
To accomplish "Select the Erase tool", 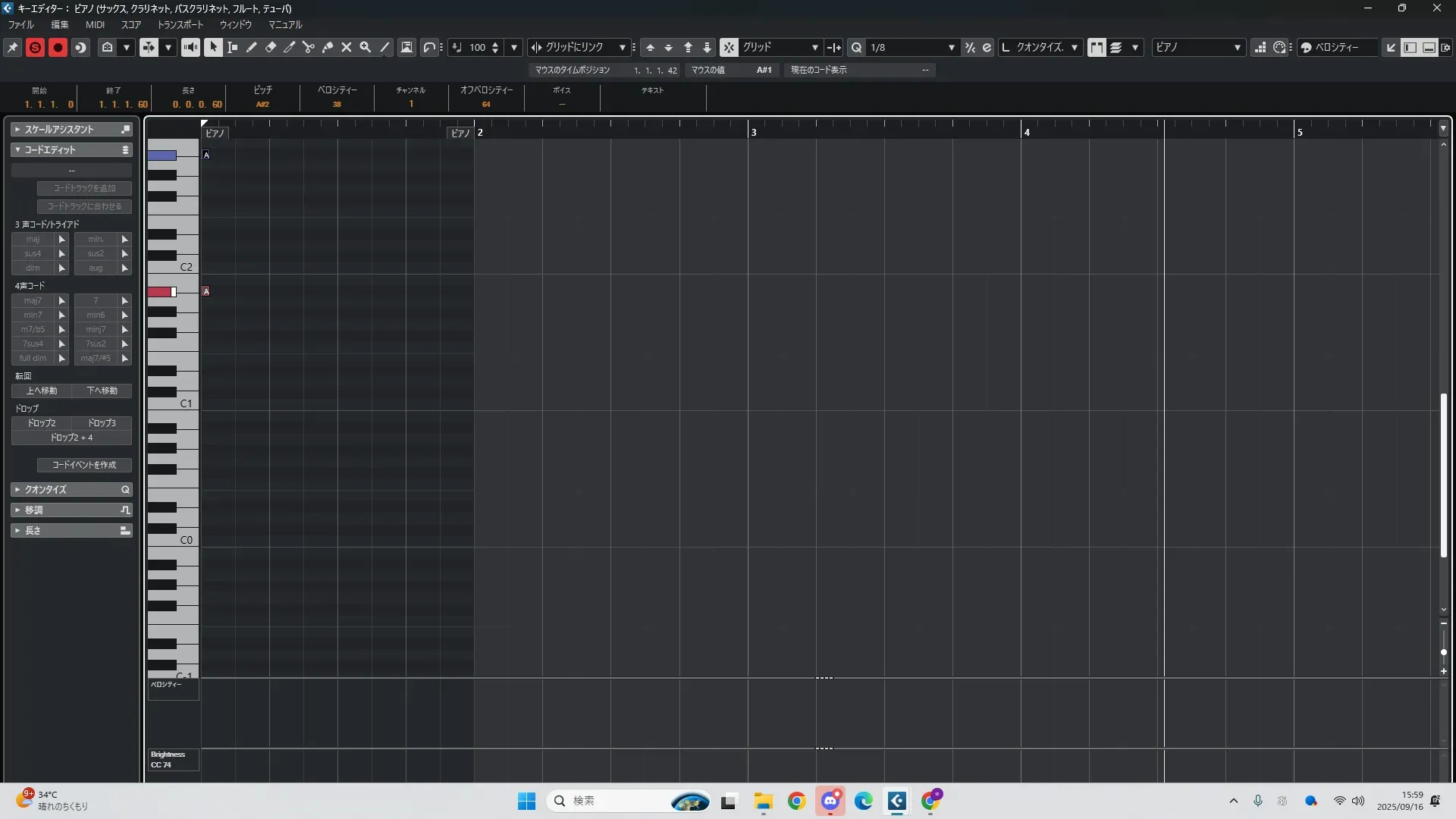I will 271,47.
